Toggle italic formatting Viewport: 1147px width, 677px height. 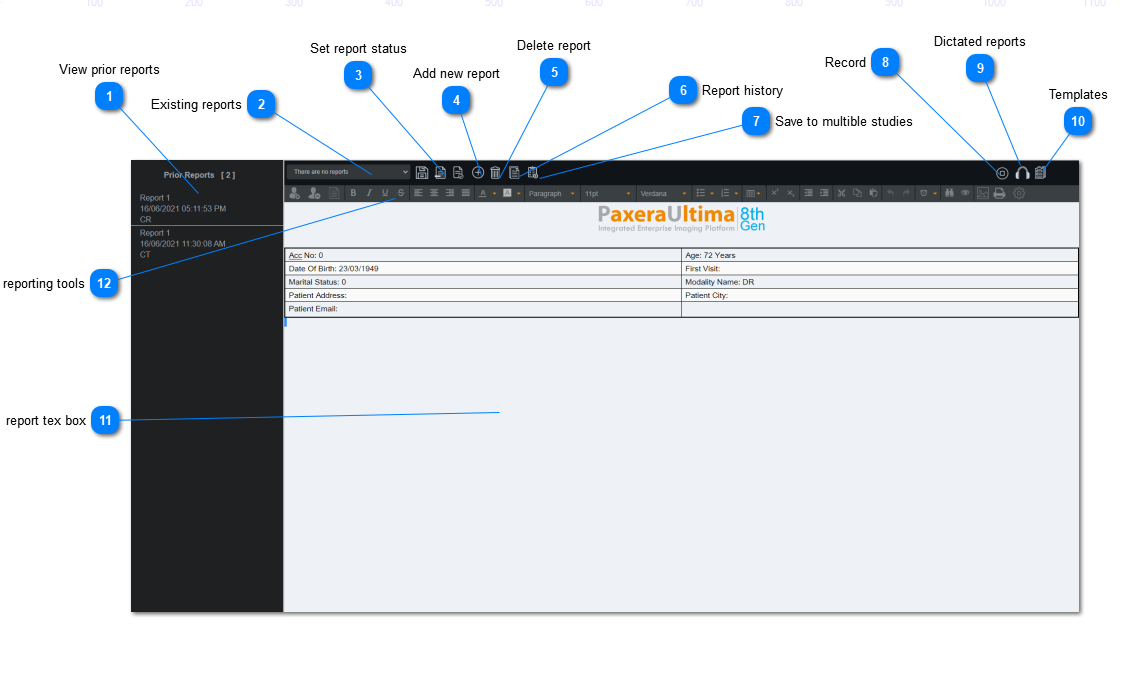[368, 193]
